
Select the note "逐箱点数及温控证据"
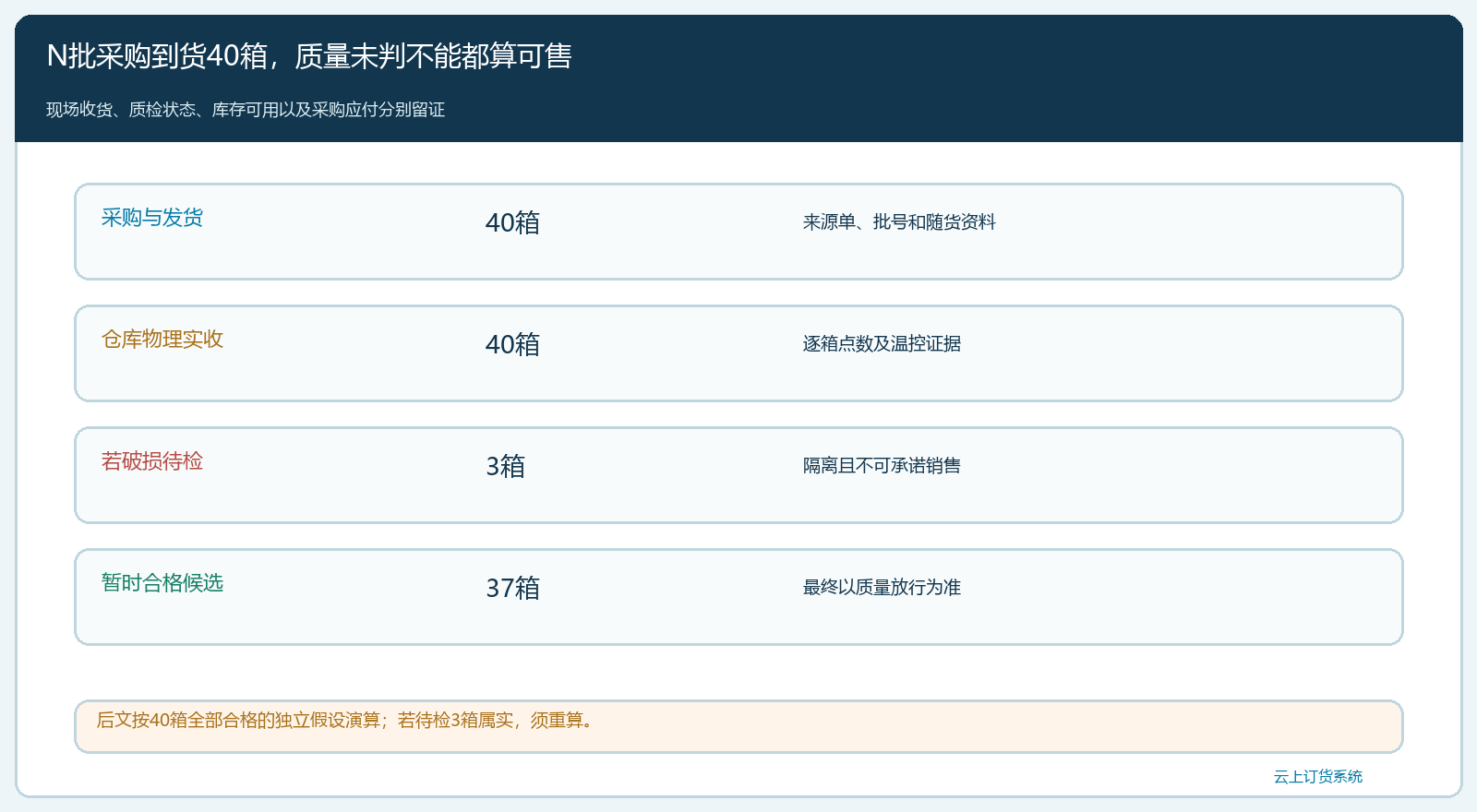coord(882,344)
